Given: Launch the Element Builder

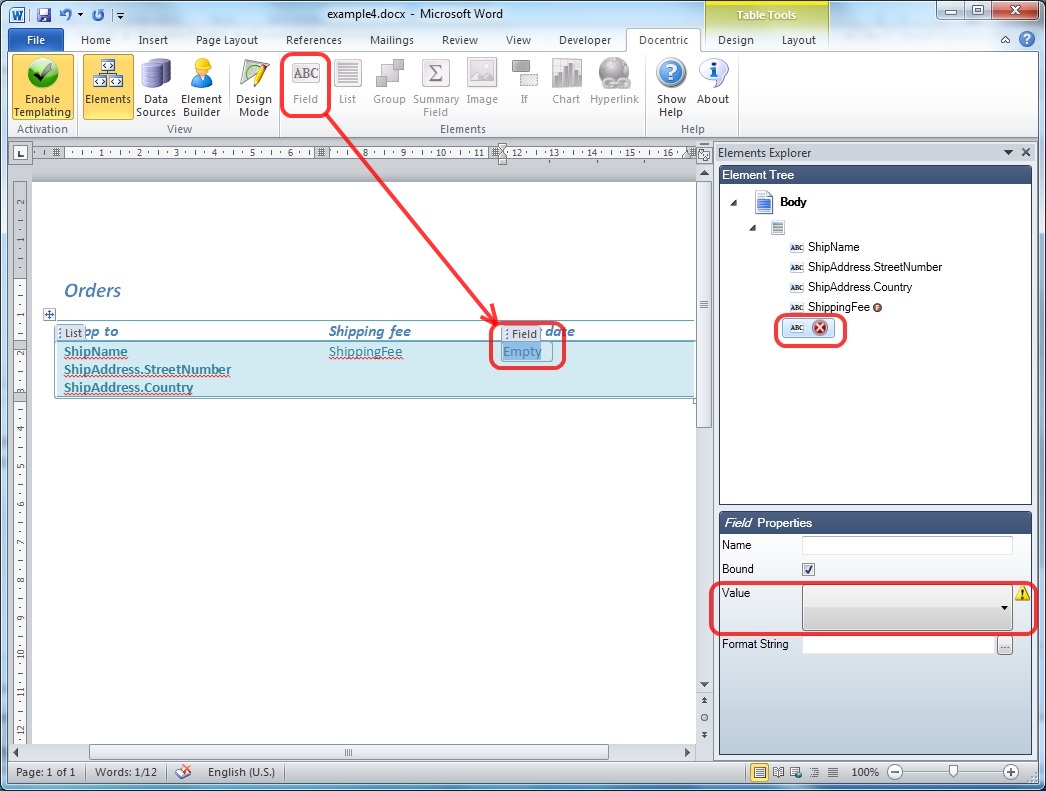Looking at the screenshot, I should tap(201, 87).
